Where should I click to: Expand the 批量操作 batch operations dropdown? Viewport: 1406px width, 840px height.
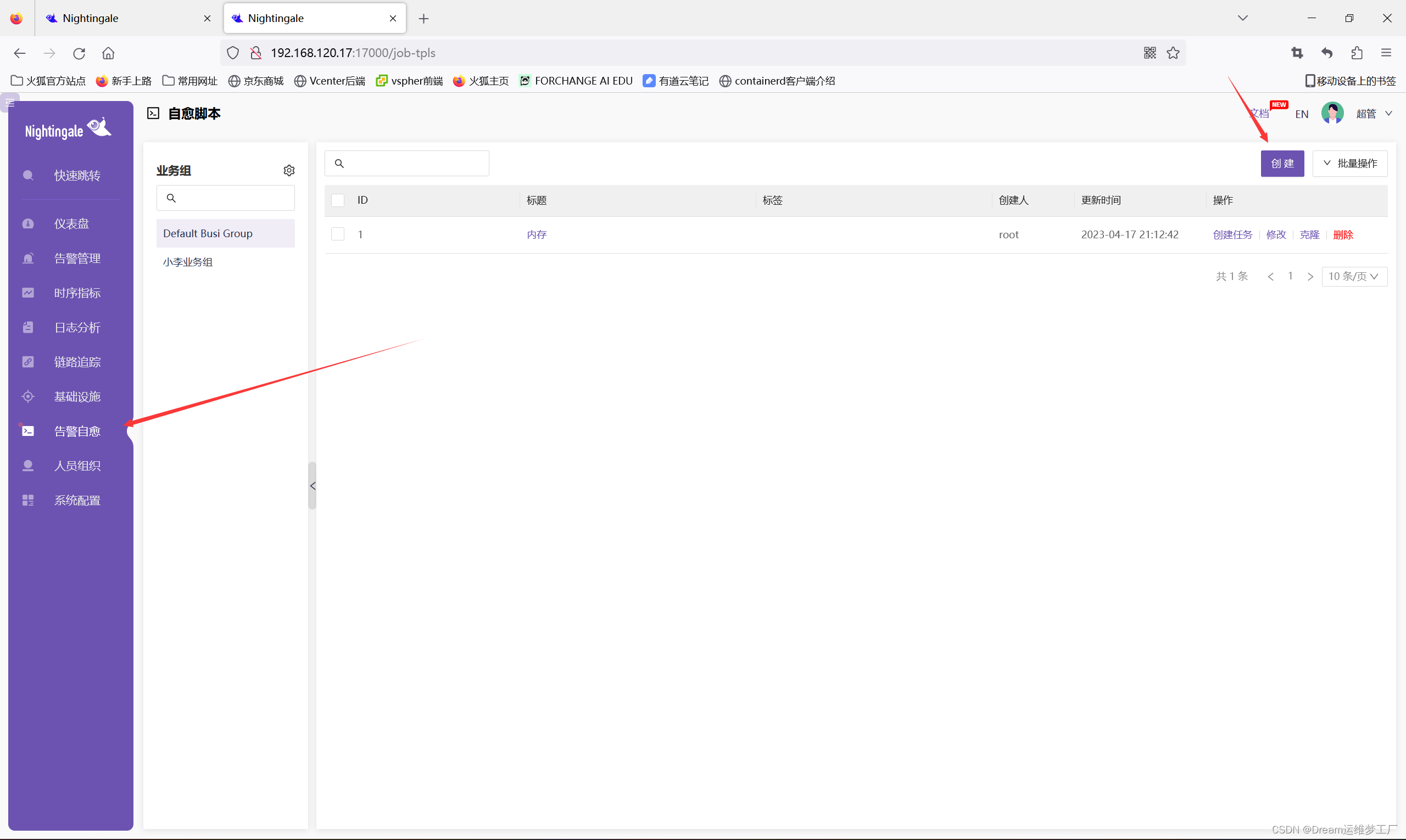[1350, 164]
